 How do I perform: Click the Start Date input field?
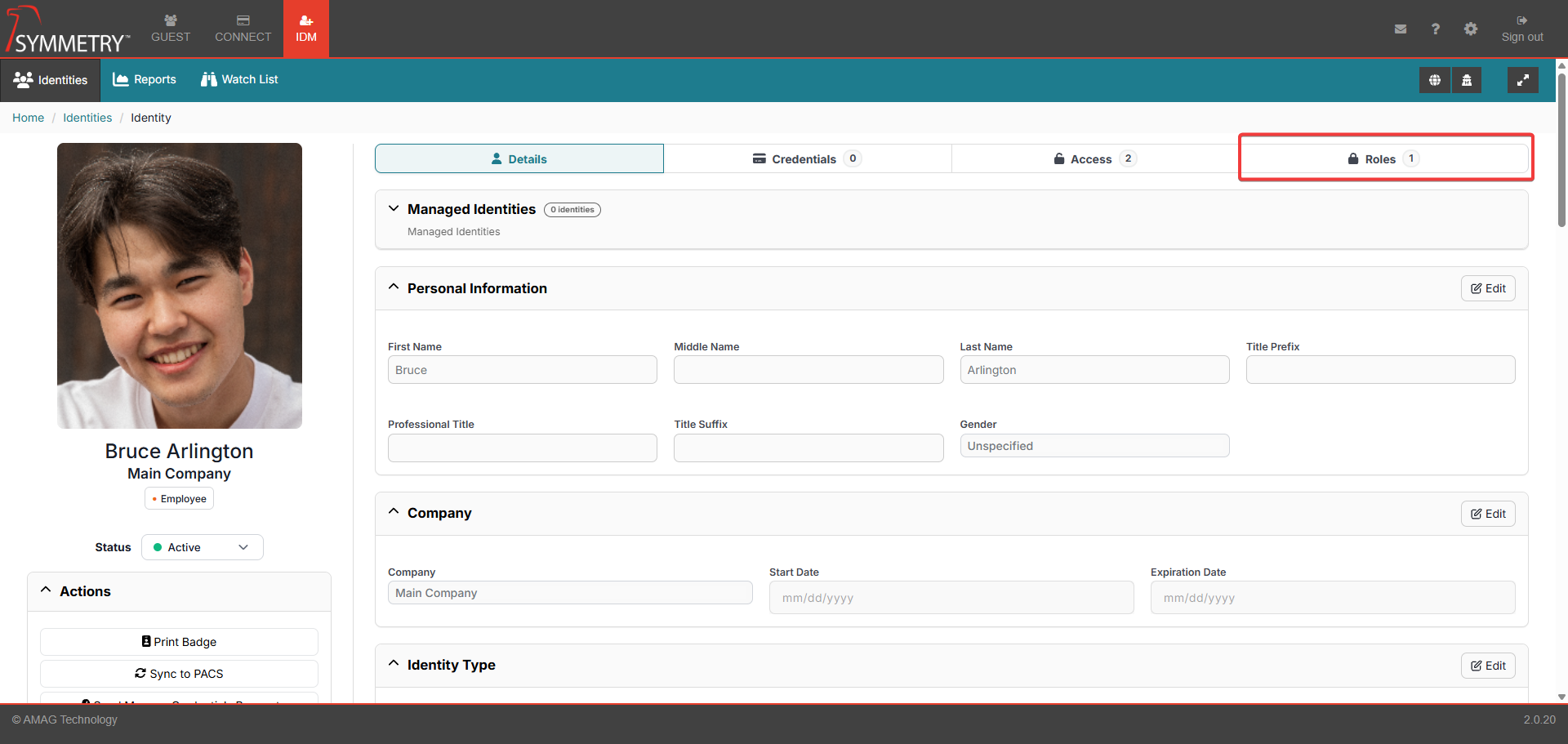pos(951,598)
